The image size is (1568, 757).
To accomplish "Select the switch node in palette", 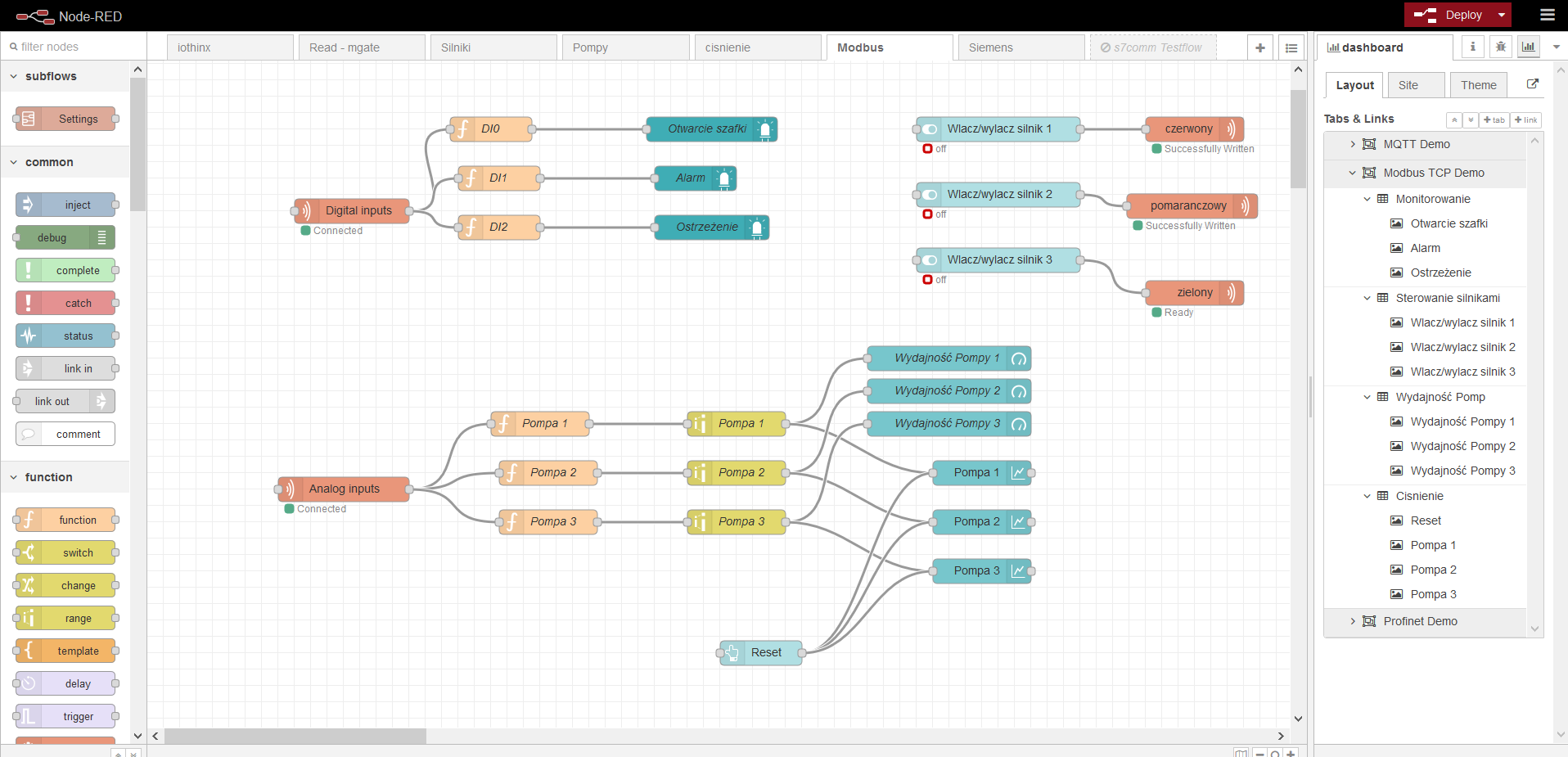I will point(65,552).
